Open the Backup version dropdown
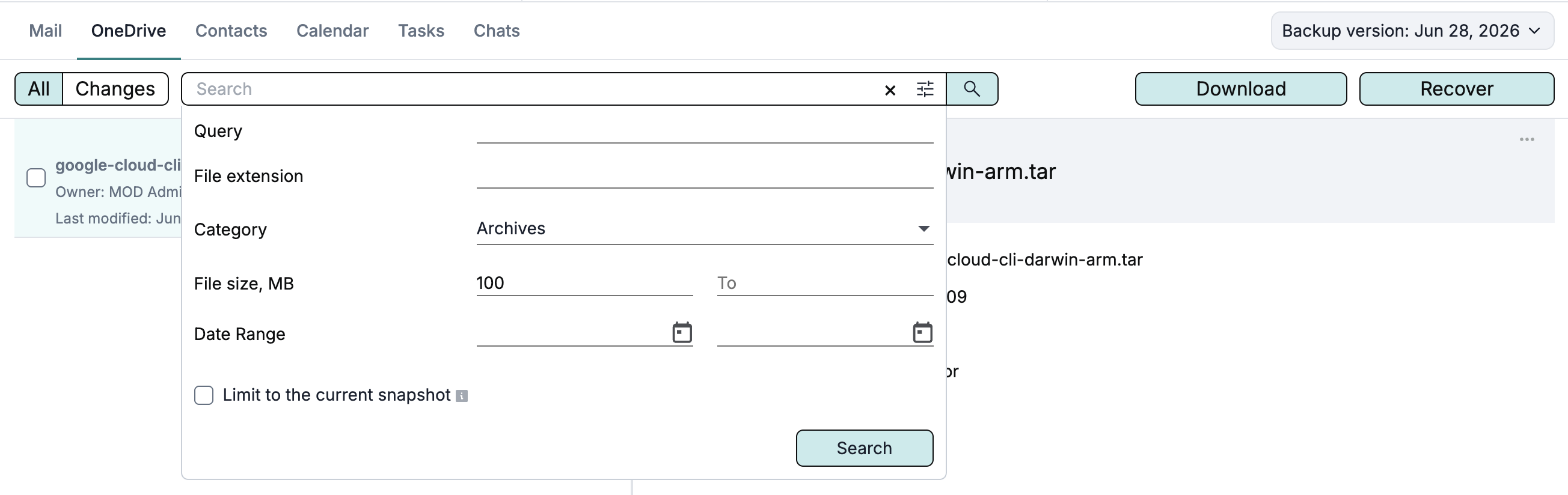 click(1412, 31)
